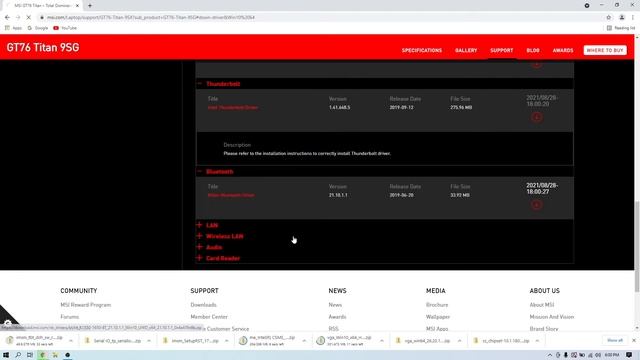Open options arrow for Serial IO zip download
The image size is (640, 360).
pyautogui.click(x=149, y=340)
